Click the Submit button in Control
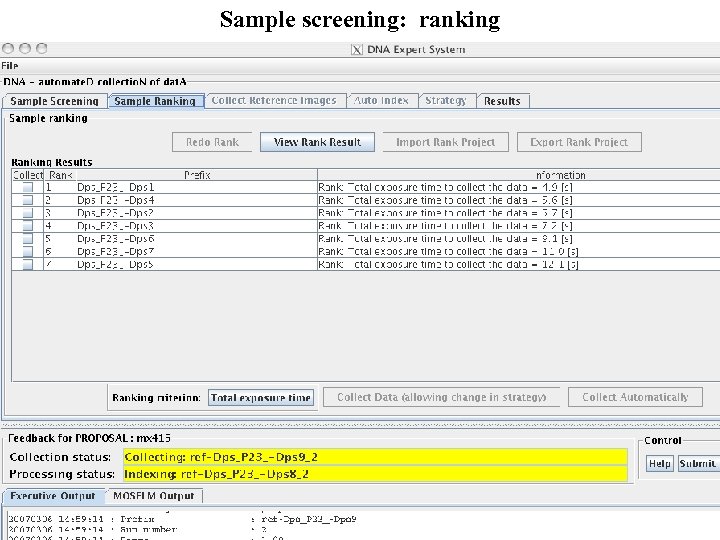720x540 pixels. (698, 464)
